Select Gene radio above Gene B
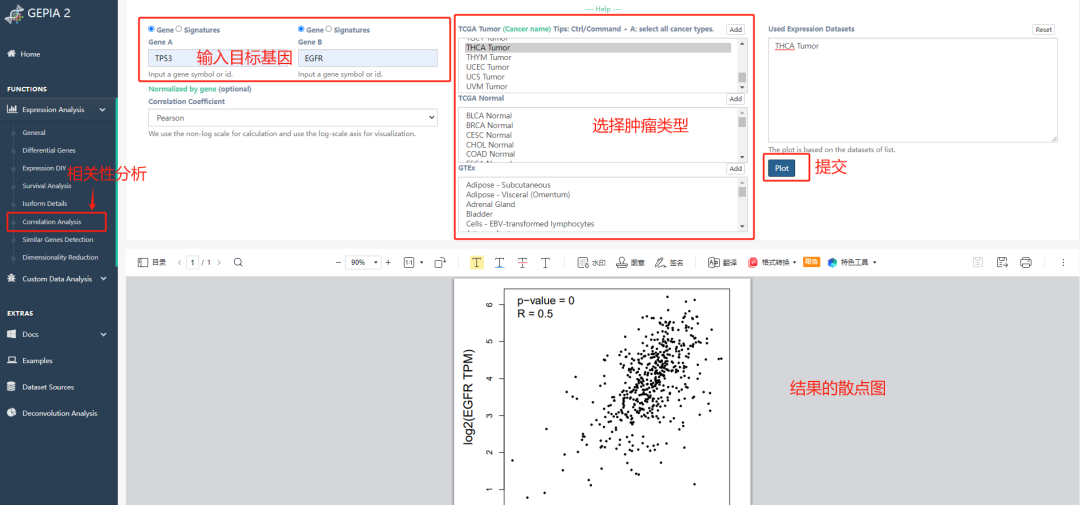Viewport: 1080px width, 505px height. (301, 29)
